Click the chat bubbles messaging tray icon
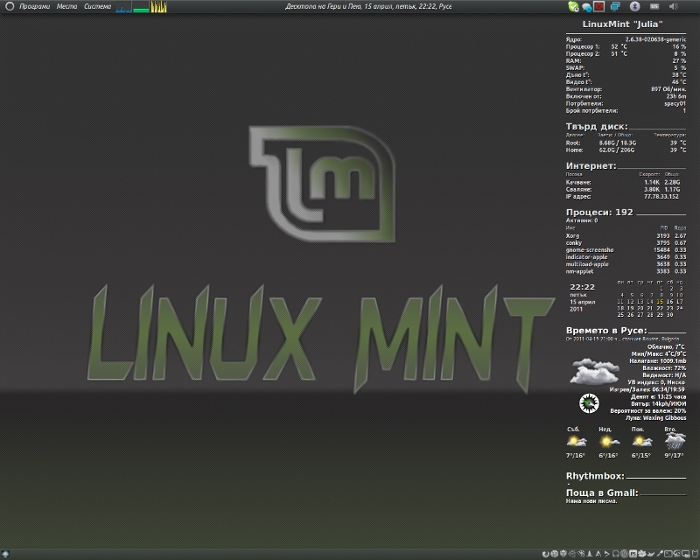This screenshot has height=560, width=700. tap(587, 7)
